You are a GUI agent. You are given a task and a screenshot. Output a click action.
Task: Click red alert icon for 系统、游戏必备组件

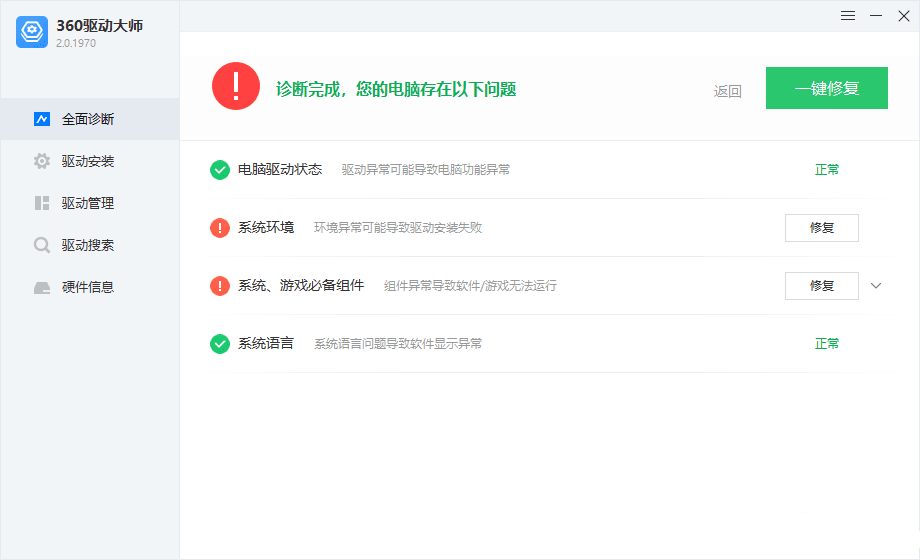tap(220, 286)
